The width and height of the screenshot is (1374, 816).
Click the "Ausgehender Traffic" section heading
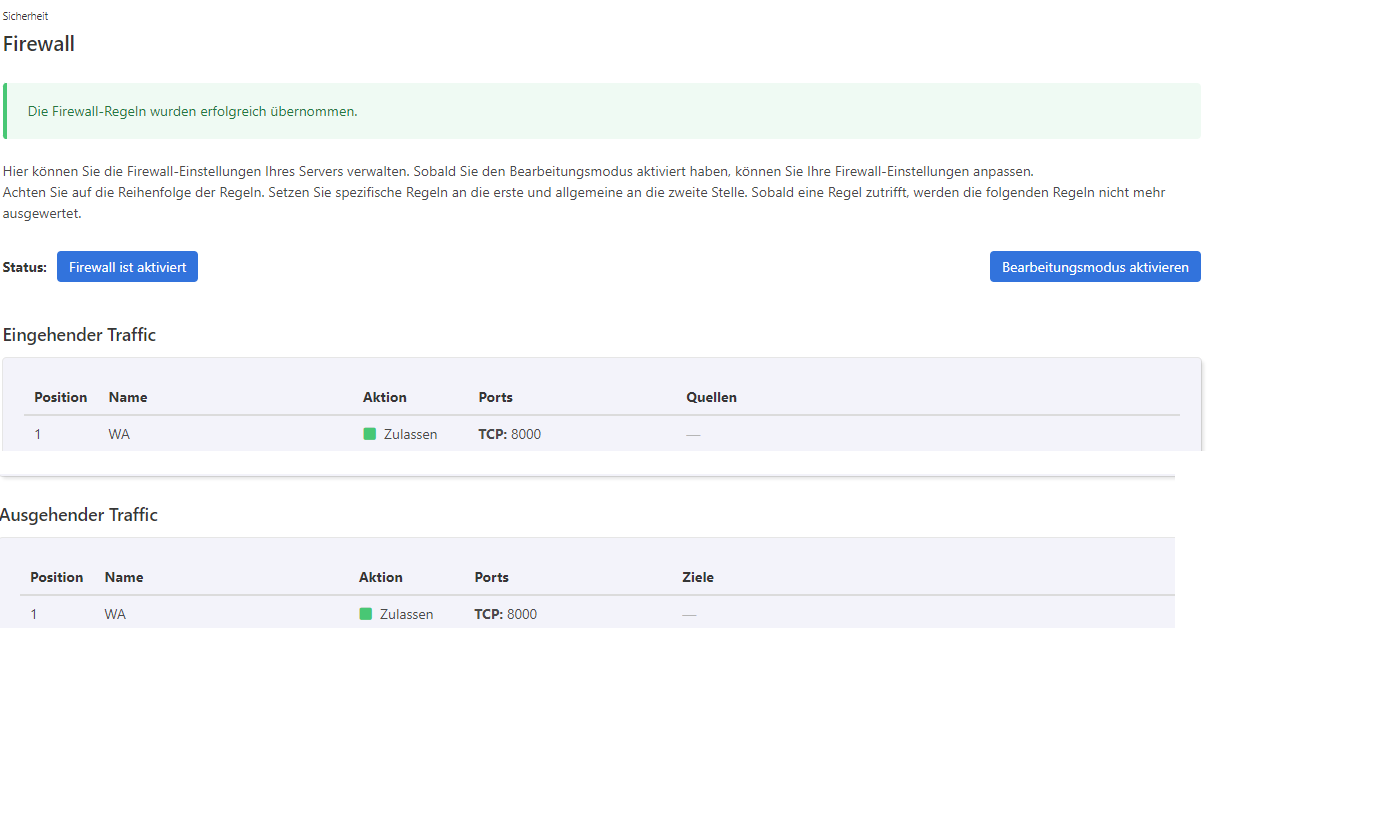click(79, 515)
